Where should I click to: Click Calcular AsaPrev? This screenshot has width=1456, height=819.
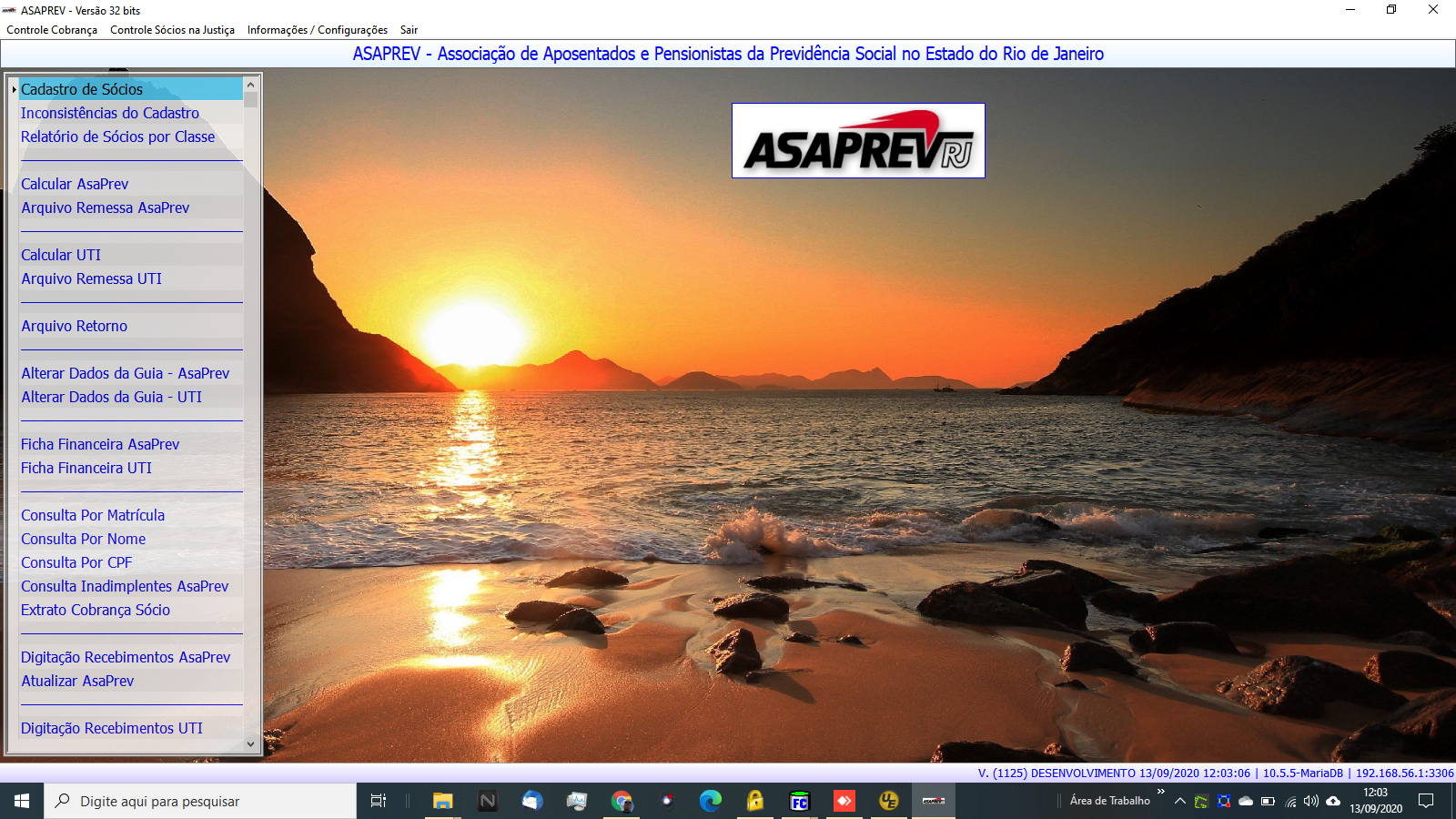click(x=131, y=184)
